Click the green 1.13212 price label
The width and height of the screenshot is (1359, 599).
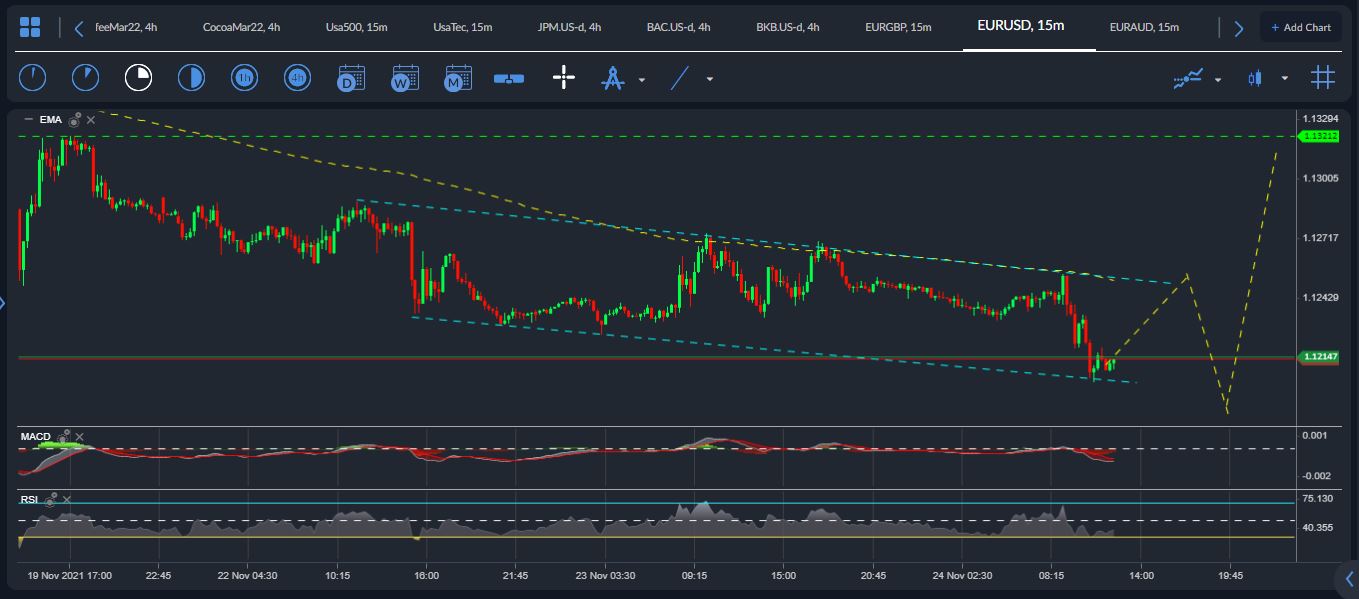point(1316,136)
